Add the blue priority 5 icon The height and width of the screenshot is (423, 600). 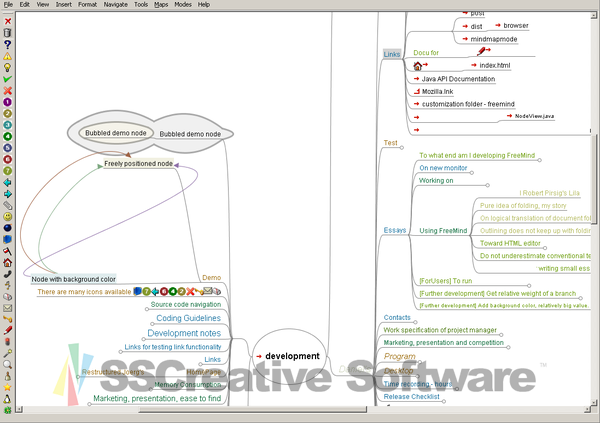(7, 148)
